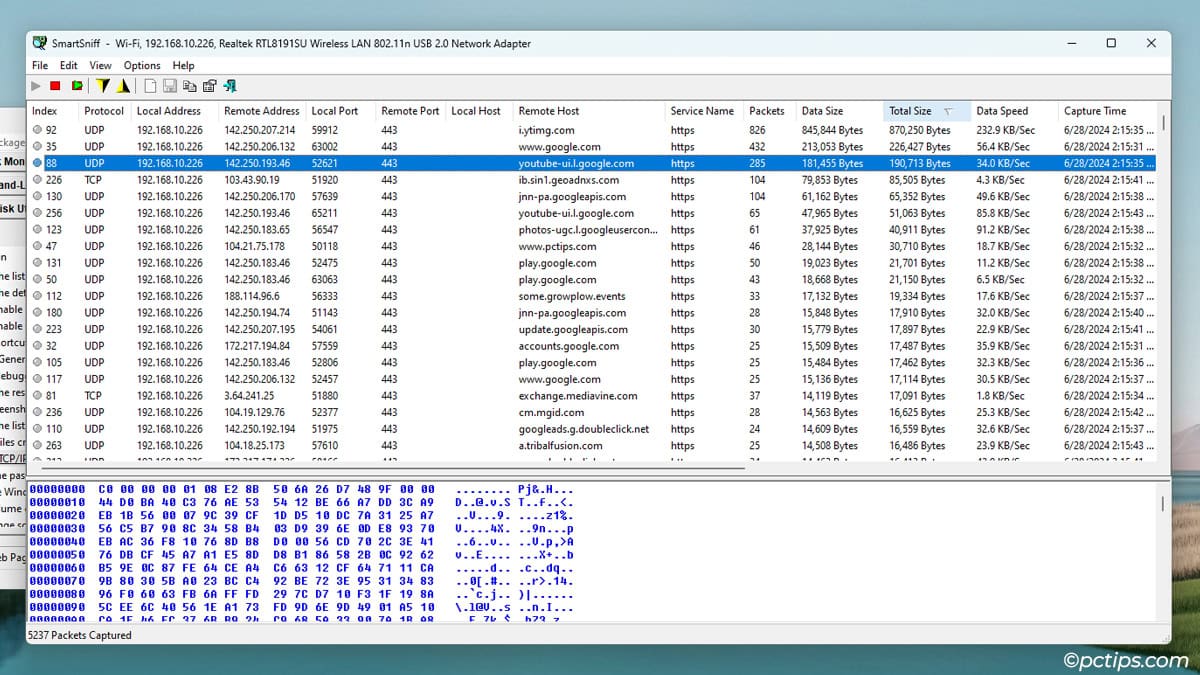This screenshot has height=675, width=1200.
Task: Open packet properties with the properties icon
Action: tap(209, 85)
